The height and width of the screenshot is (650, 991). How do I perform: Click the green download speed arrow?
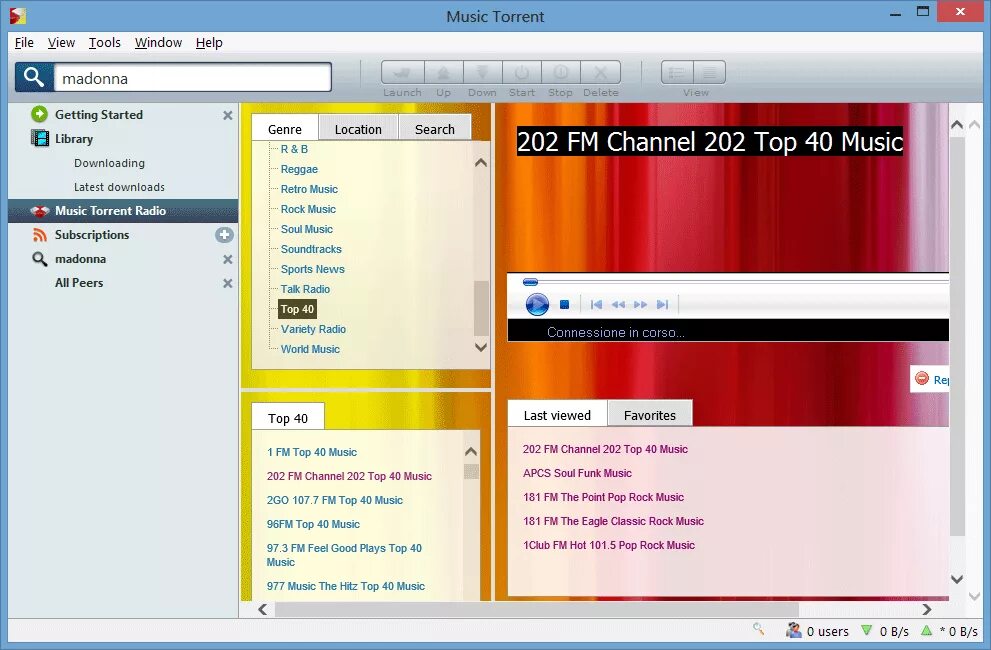pyautogui.click(x=866, y=630)
